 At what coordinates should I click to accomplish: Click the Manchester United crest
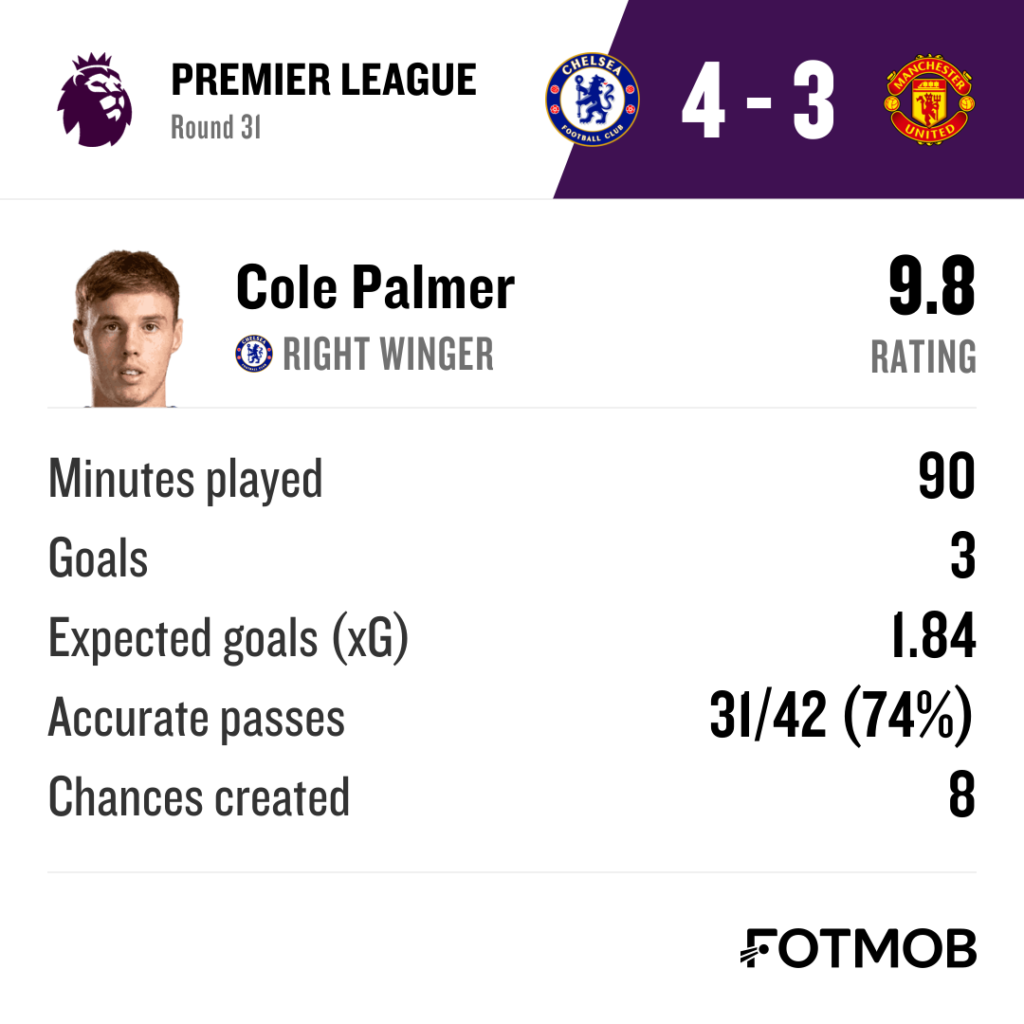tap(929, 99)
